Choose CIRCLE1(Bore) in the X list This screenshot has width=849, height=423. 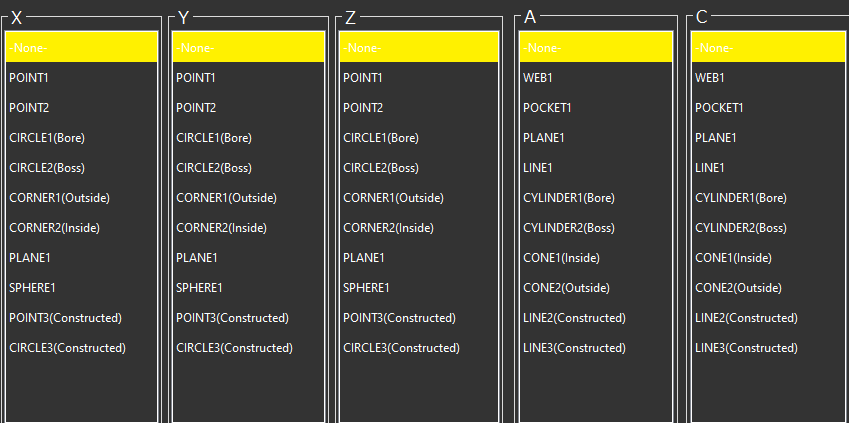point(47,138)
